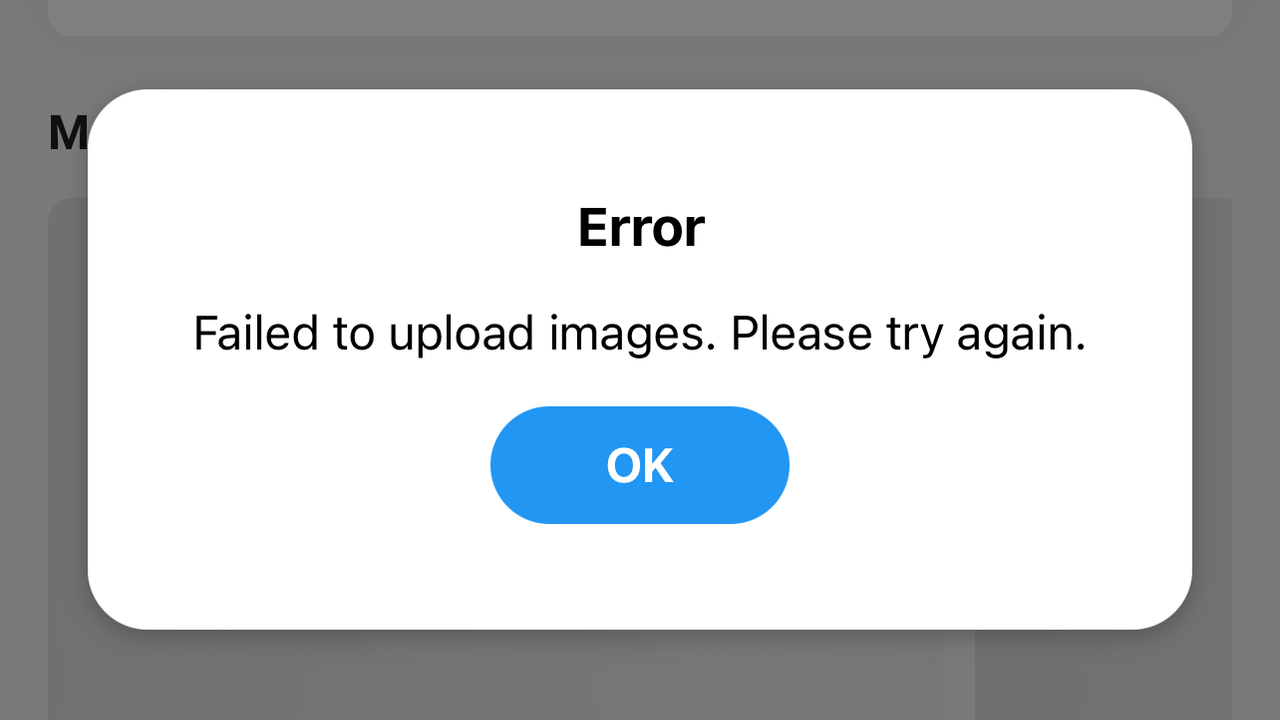Click the word 'upload' in the error message
1280x720 pixels.
(461, 334)
